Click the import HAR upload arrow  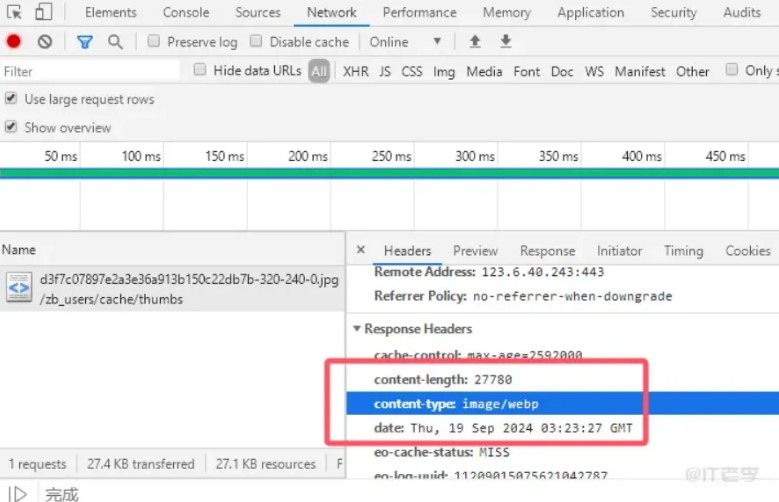tap(475, 42)
